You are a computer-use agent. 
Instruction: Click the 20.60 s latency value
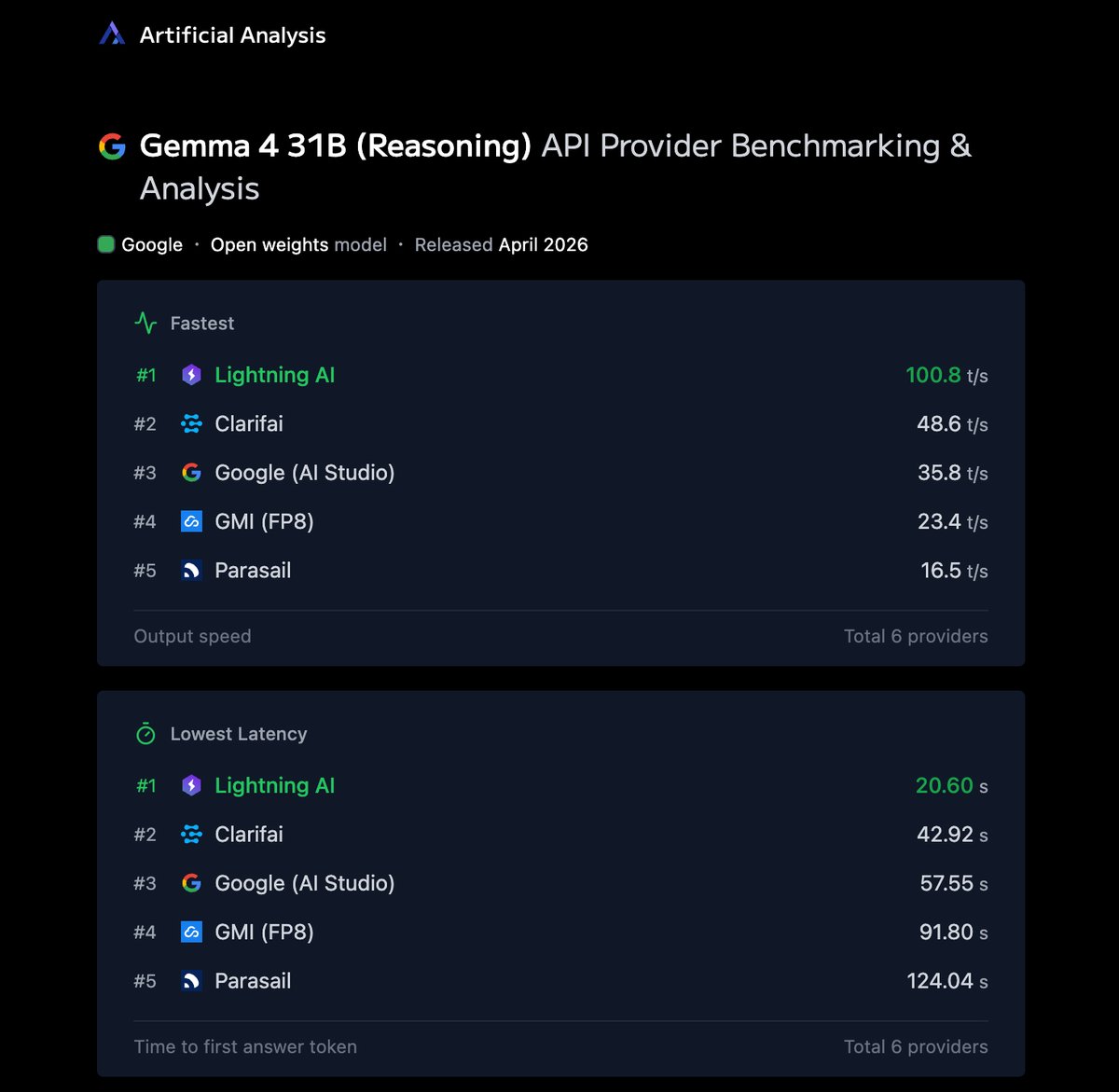951,785
